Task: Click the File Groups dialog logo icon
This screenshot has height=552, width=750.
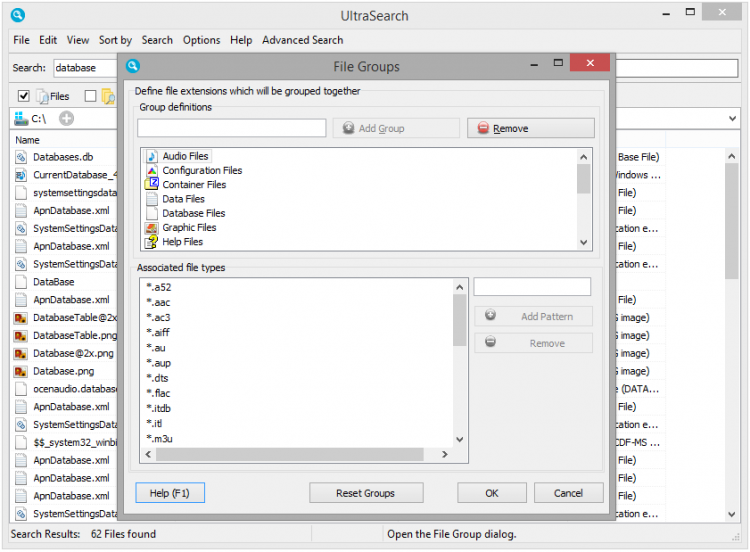Action: (x=133, y=66)
